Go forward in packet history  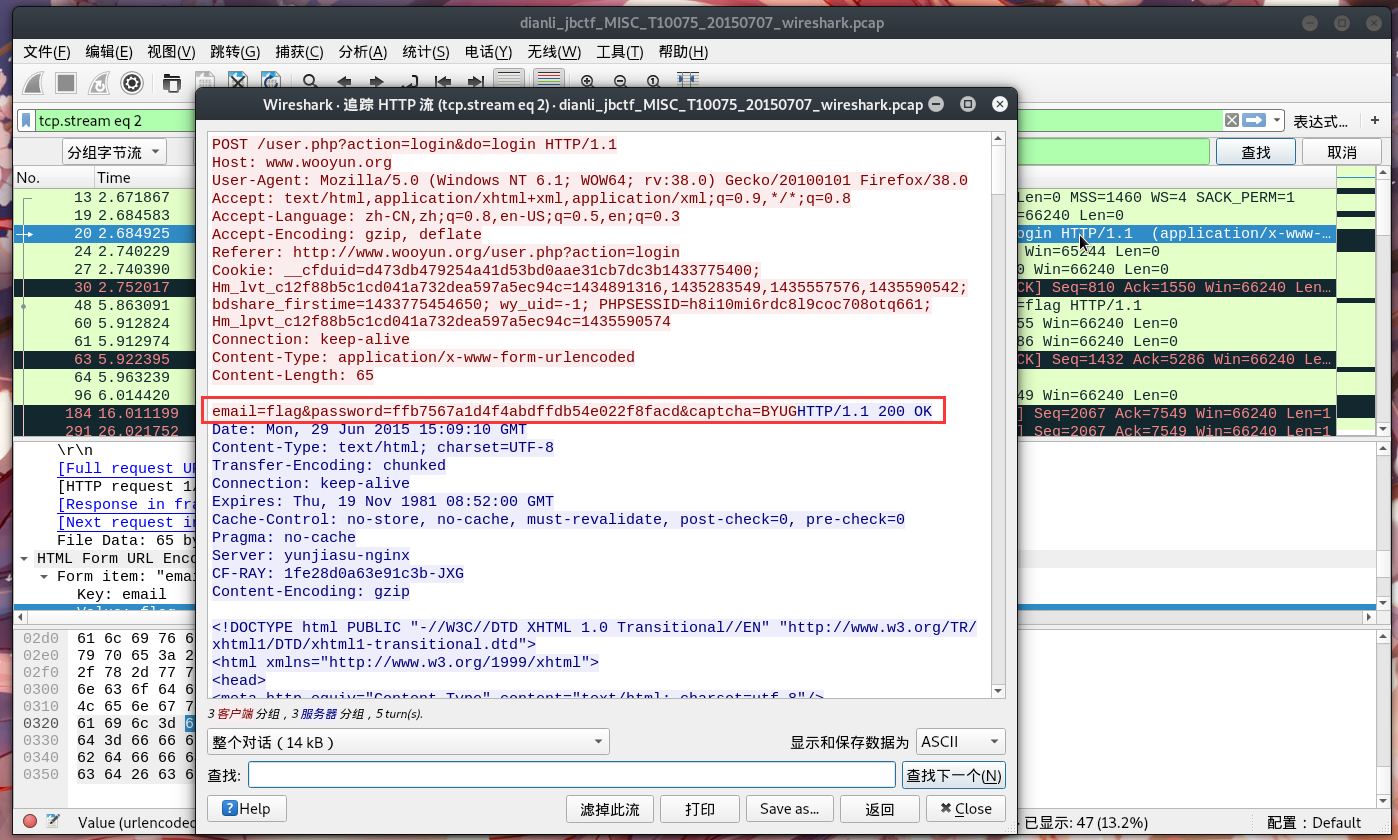click(376, 83)
